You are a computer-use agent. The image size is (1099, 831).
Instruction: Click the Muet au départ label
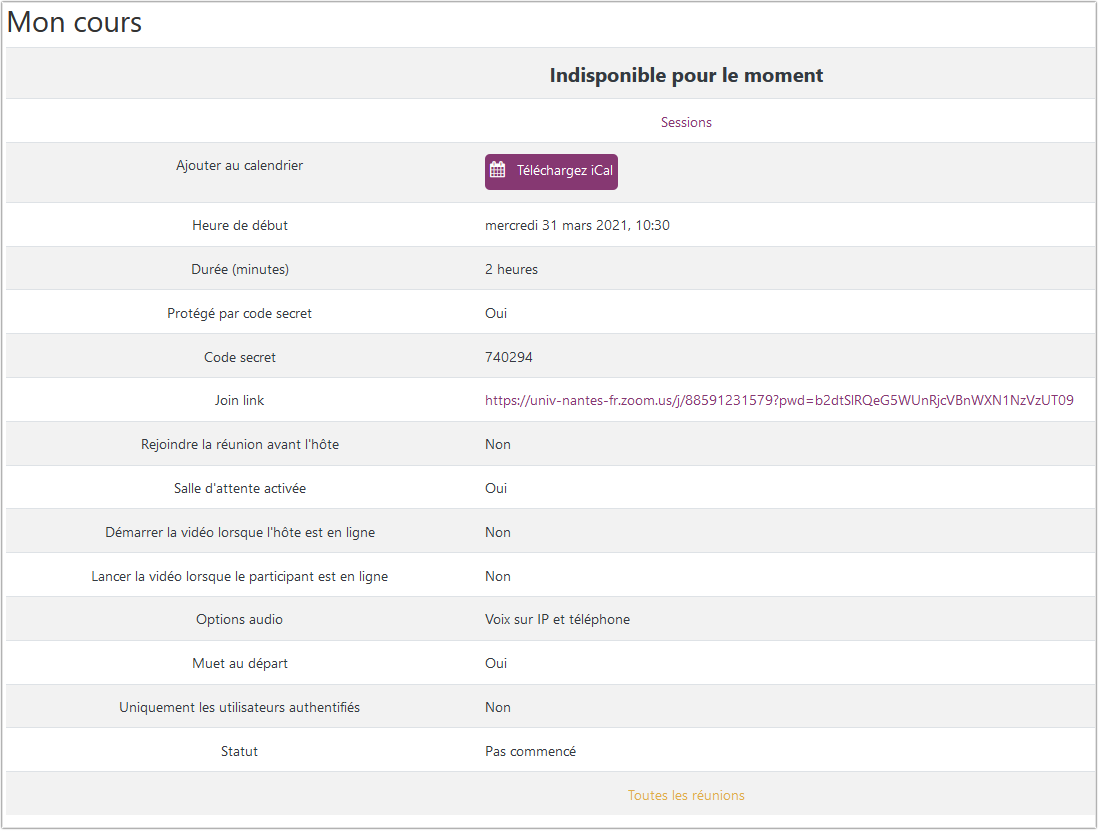pos(240,663)
